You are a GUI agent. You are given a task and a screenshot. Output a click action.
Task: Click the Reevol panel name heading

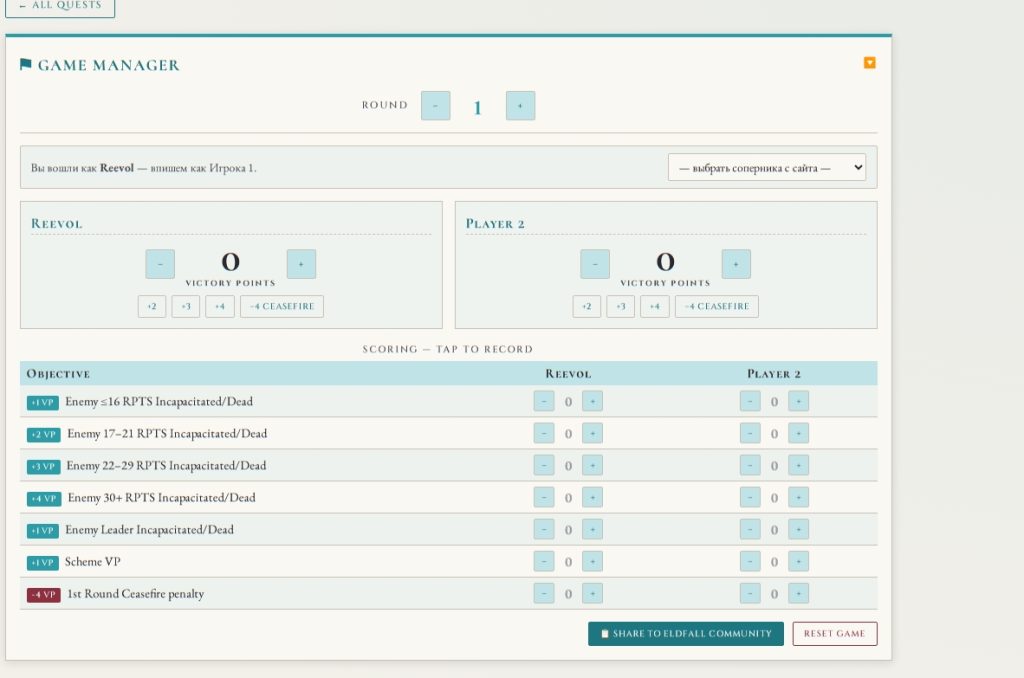click(57, 223)
